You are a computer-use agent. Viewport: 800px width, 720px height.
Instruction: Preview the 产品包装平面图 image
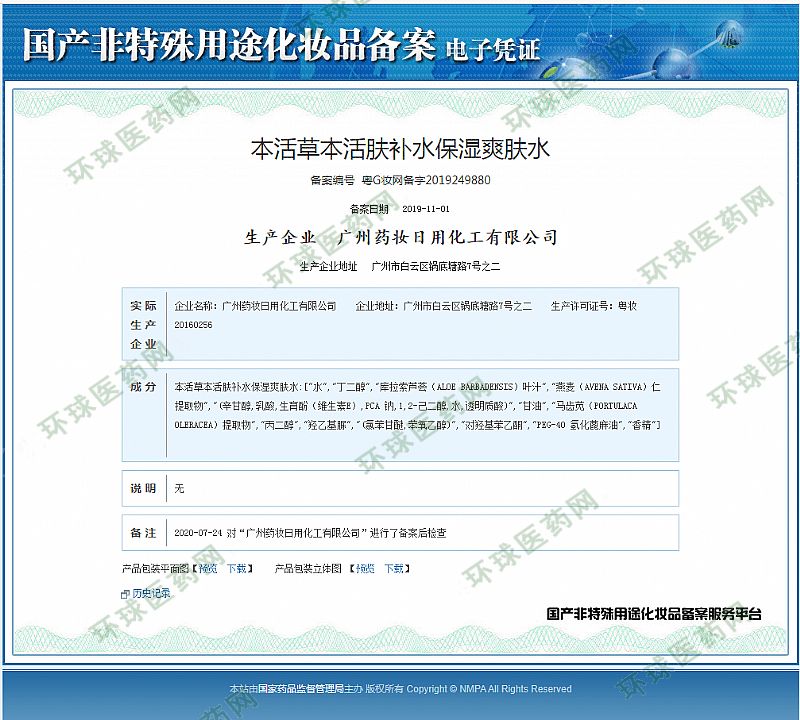click(x=208, y=568)
